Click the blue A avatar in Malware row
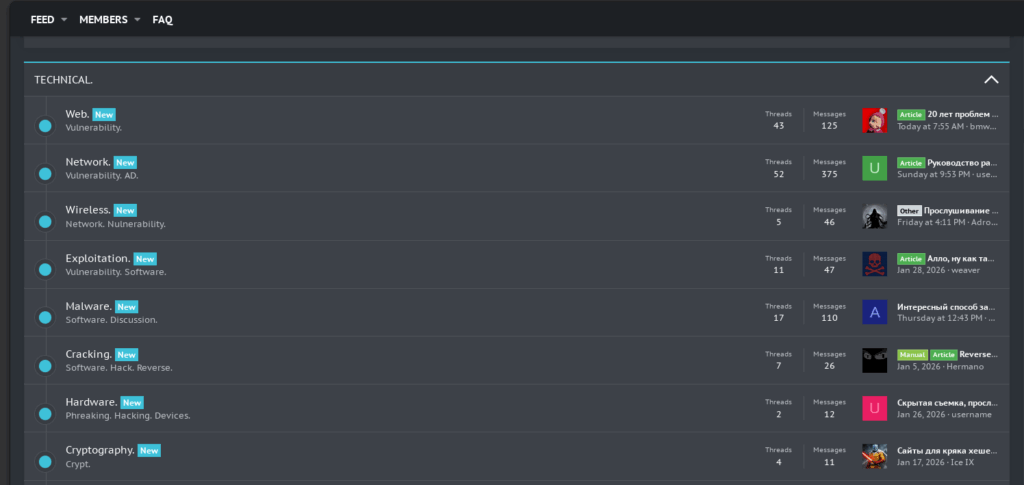Image resolution: width=1024 pixels, height=485 pixels. [875, 312]
